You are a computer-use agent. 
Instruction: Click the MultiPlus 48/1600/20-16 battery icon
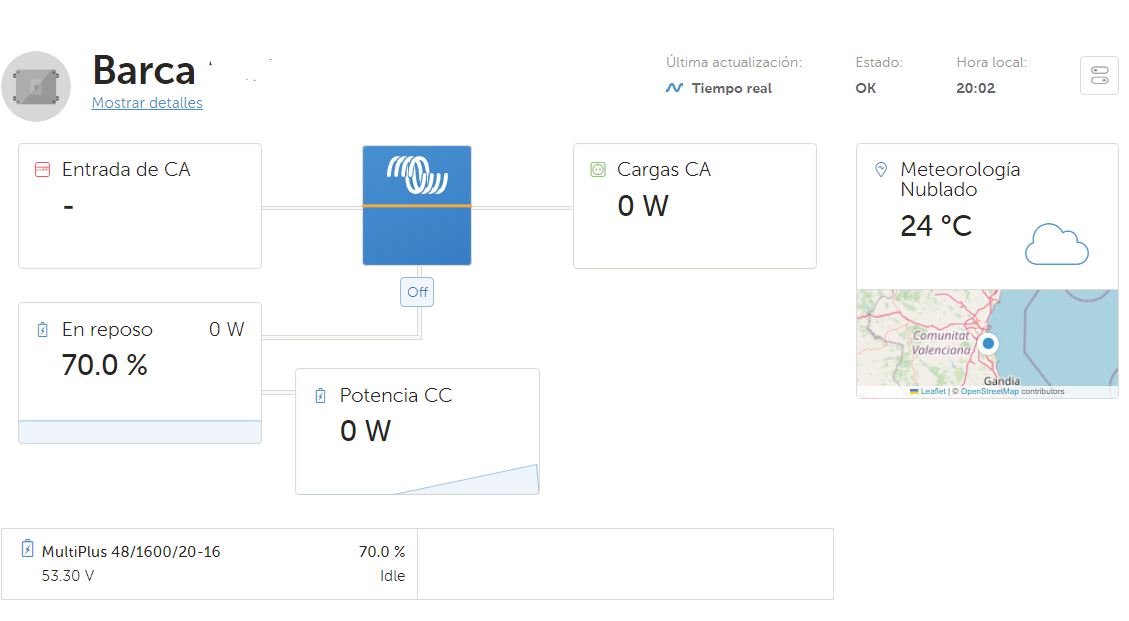pos(27,549)
